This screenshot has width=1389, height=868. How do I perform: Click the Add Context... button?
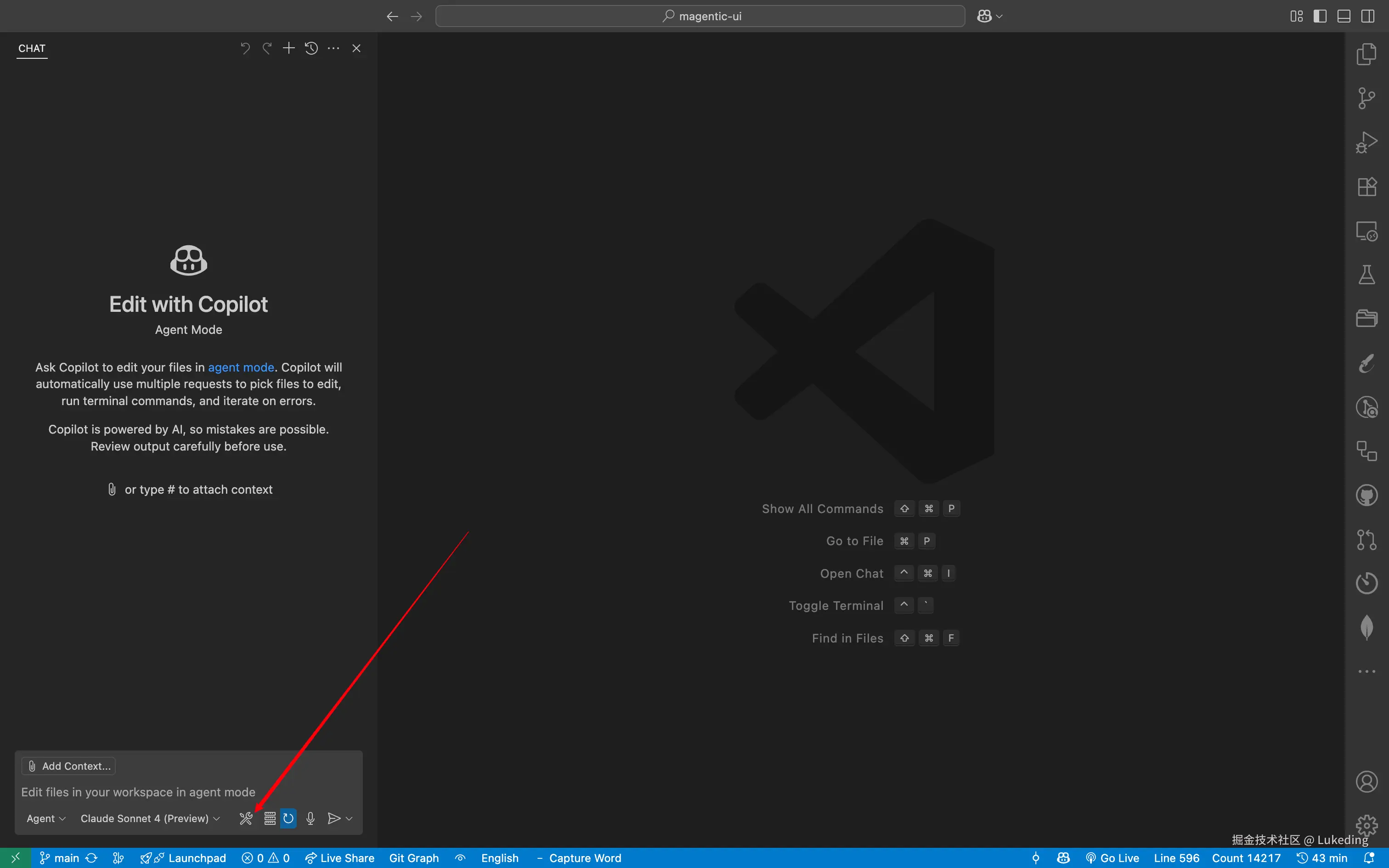(x=69, y=767)
